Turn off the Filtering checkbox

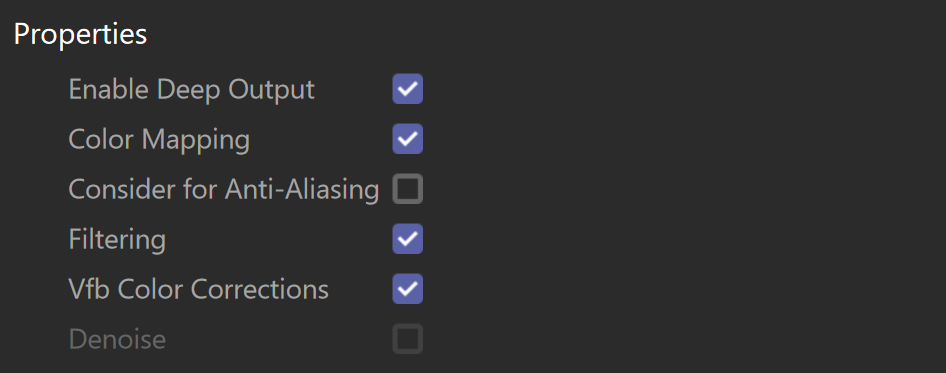[x=408, y=239]
